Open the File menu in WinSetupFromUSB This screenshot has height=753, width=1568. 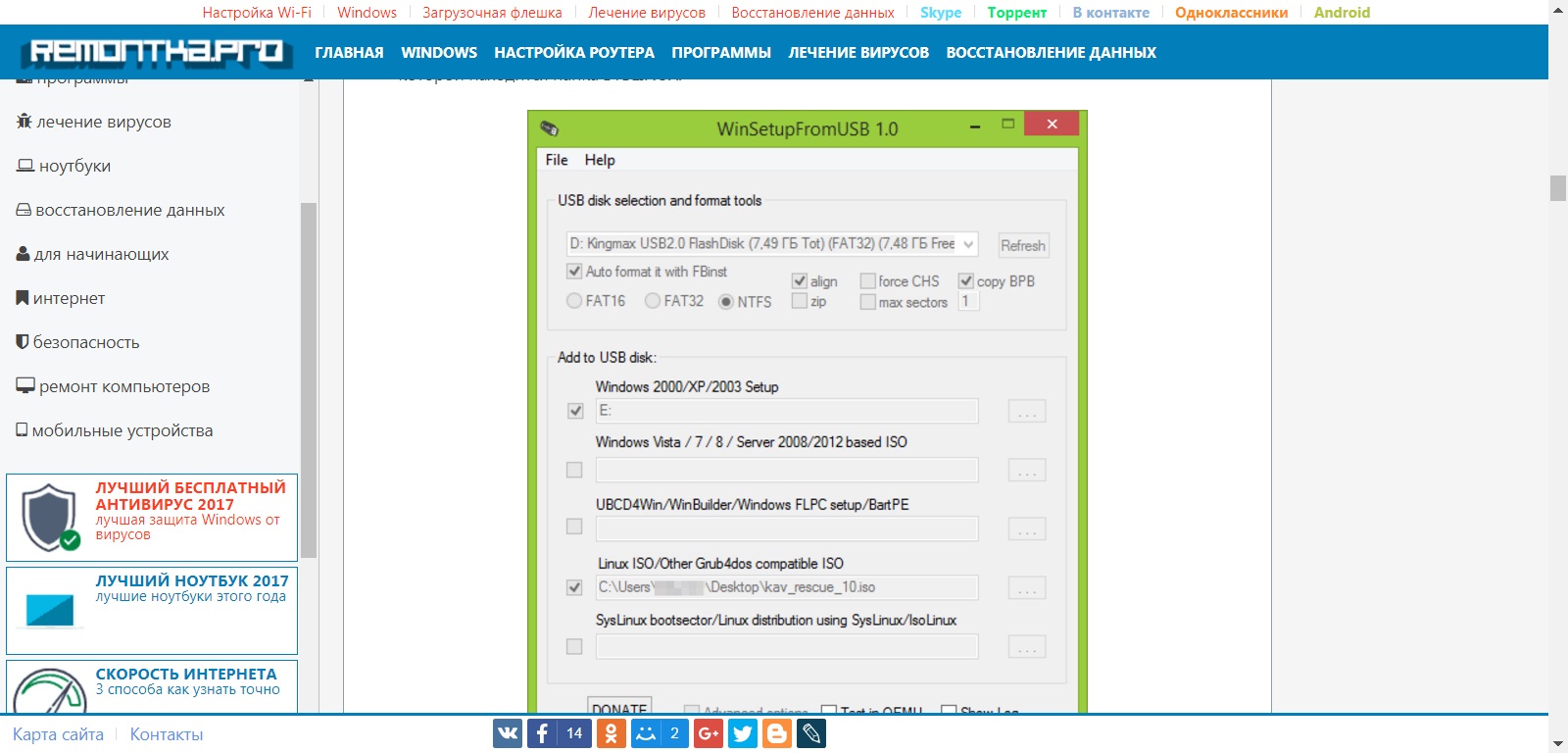pos(557,160)
